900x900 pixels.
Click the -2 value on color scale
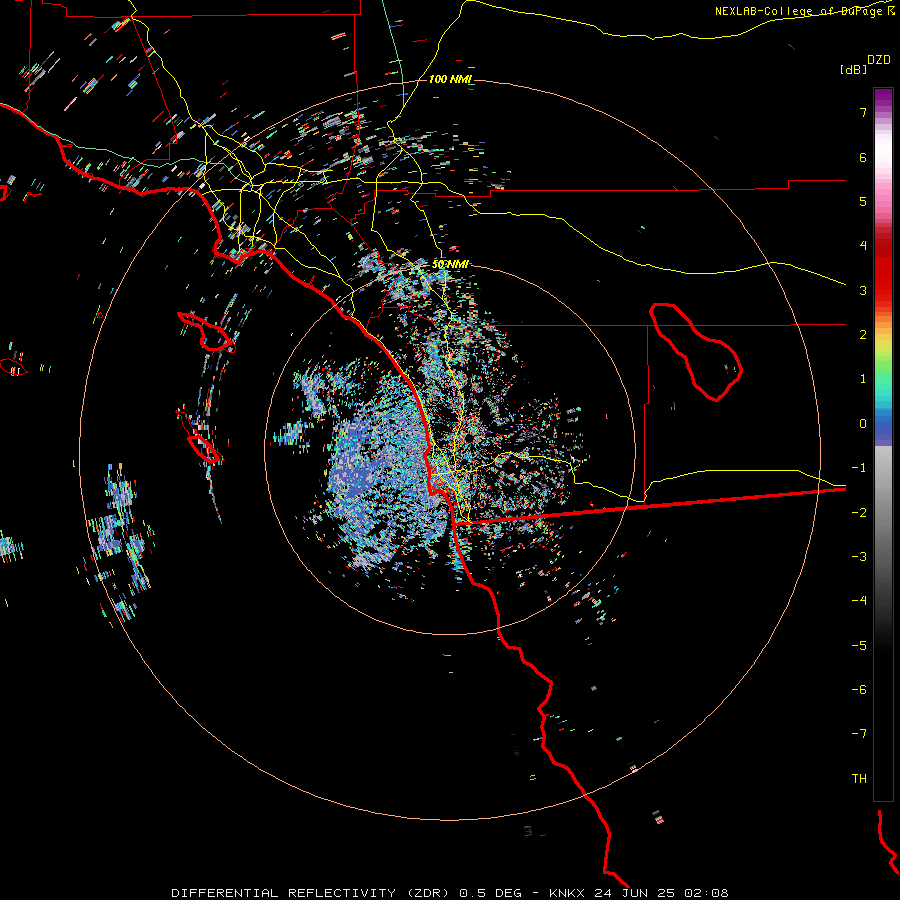[x=859, y=513]
